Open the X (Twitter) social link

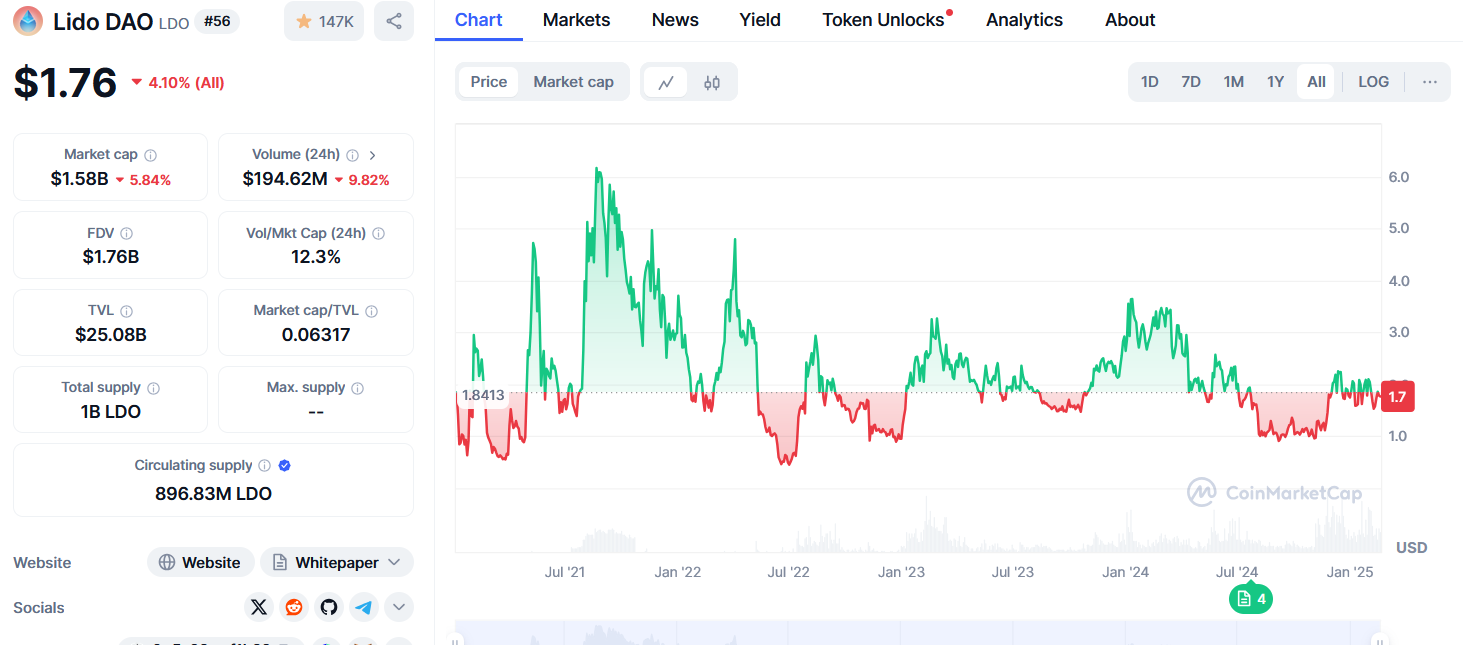point(259,607)
